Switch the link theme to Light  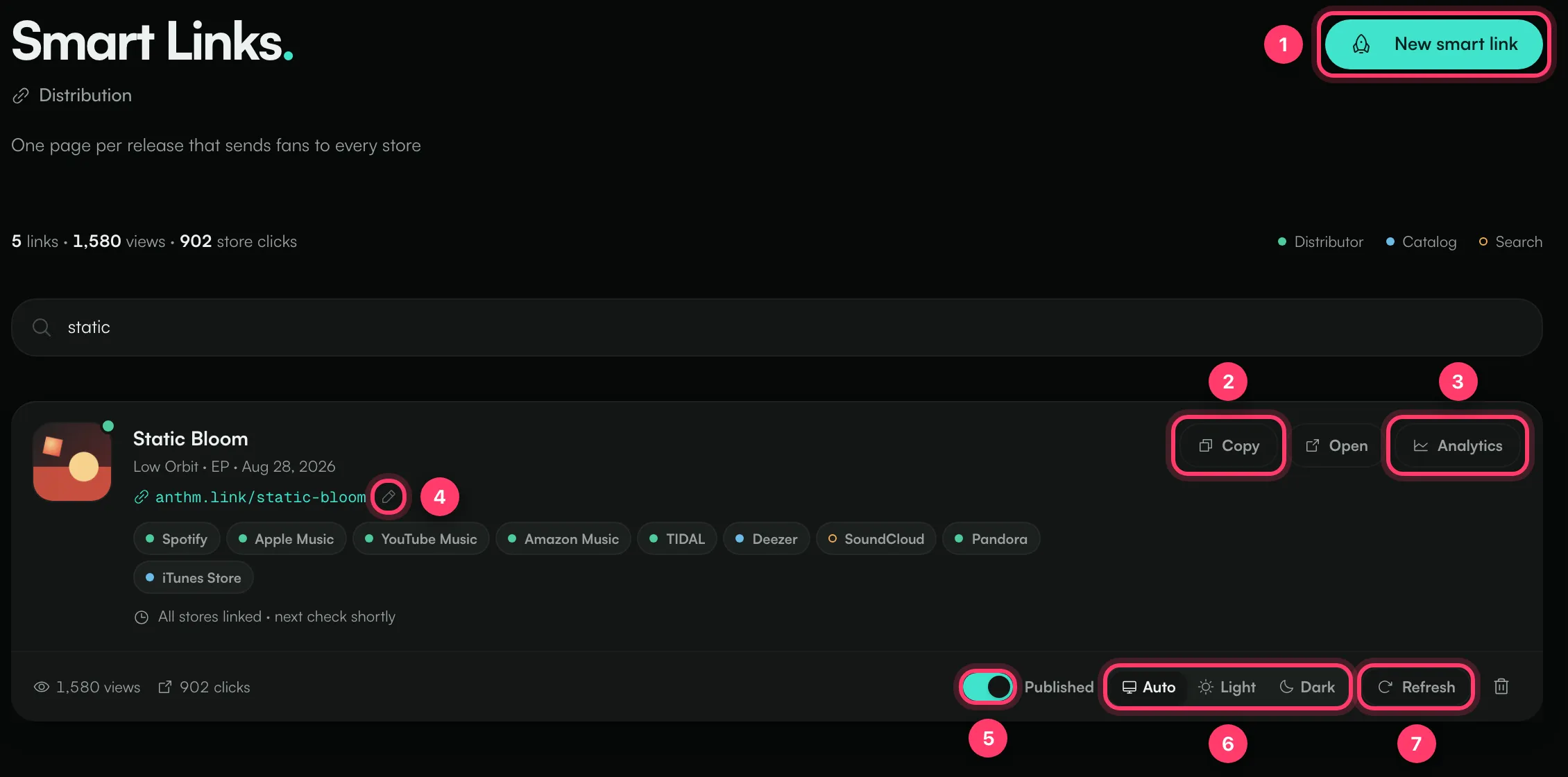[x=1227, y=687]
